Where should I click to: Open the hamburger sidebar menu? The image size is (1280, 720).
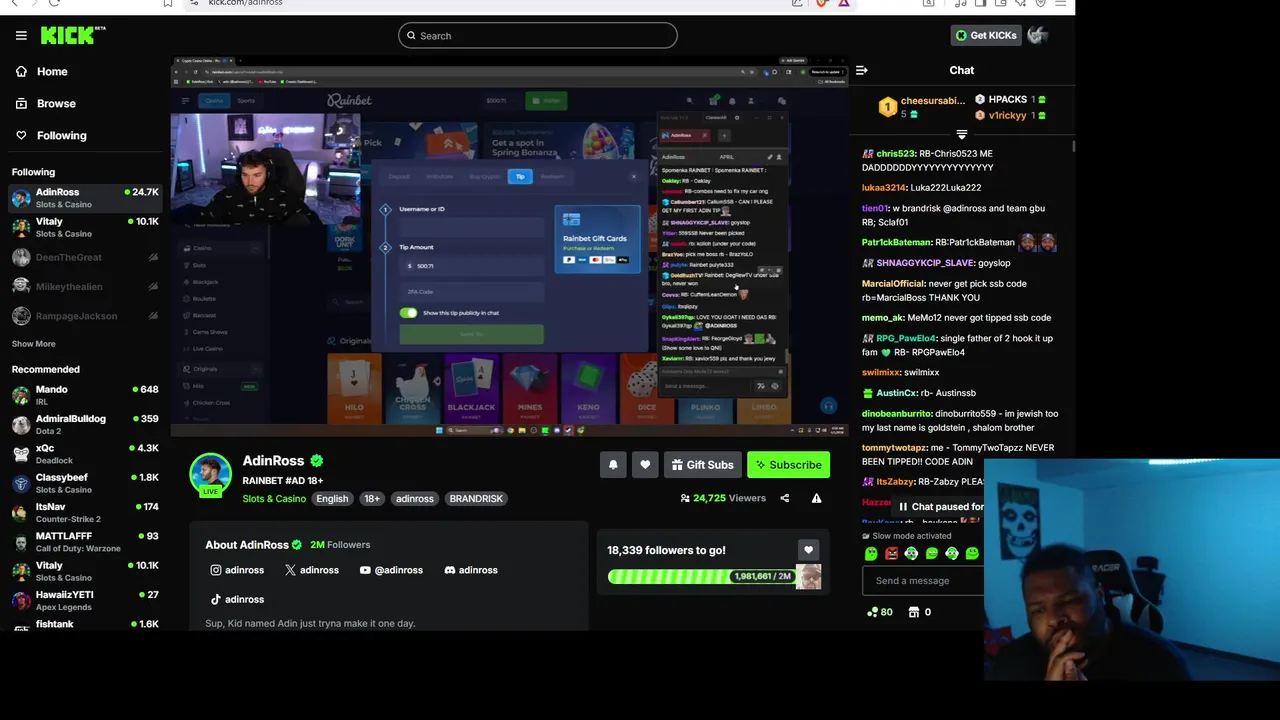pyautogui.click(x=21, y=35)
